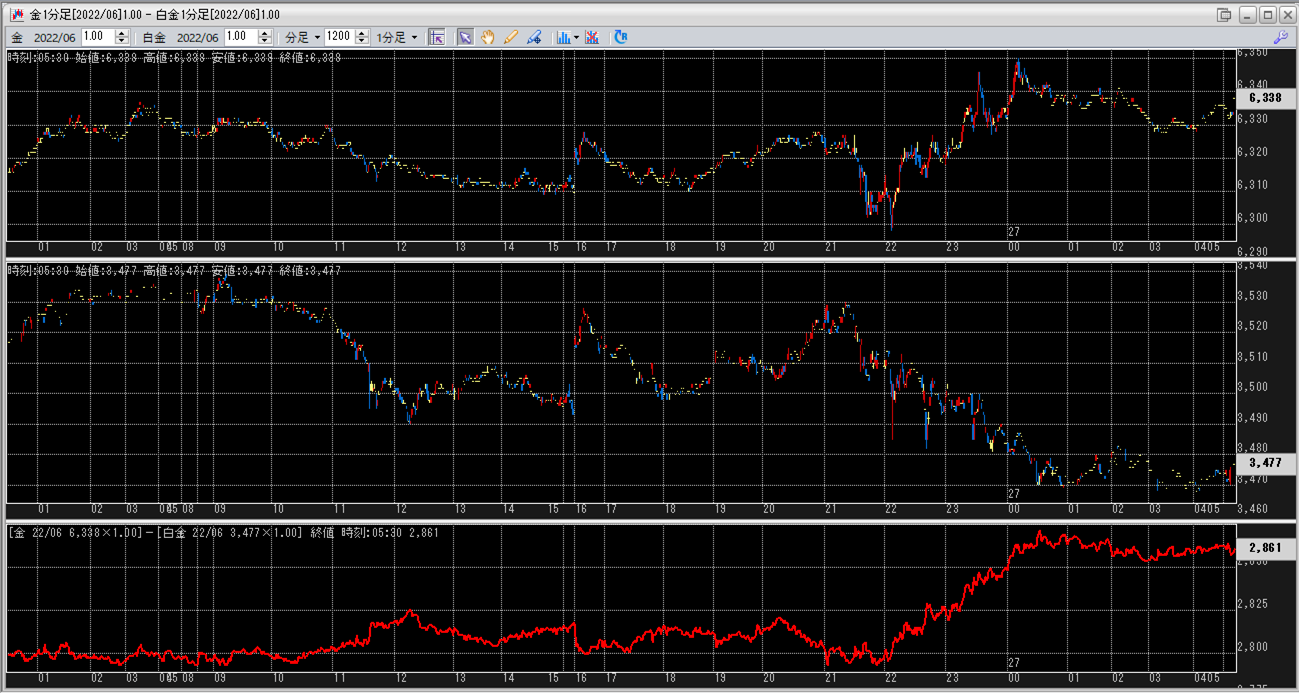Click the platinum multiplier 1.00 input field

tap(241, 37)
